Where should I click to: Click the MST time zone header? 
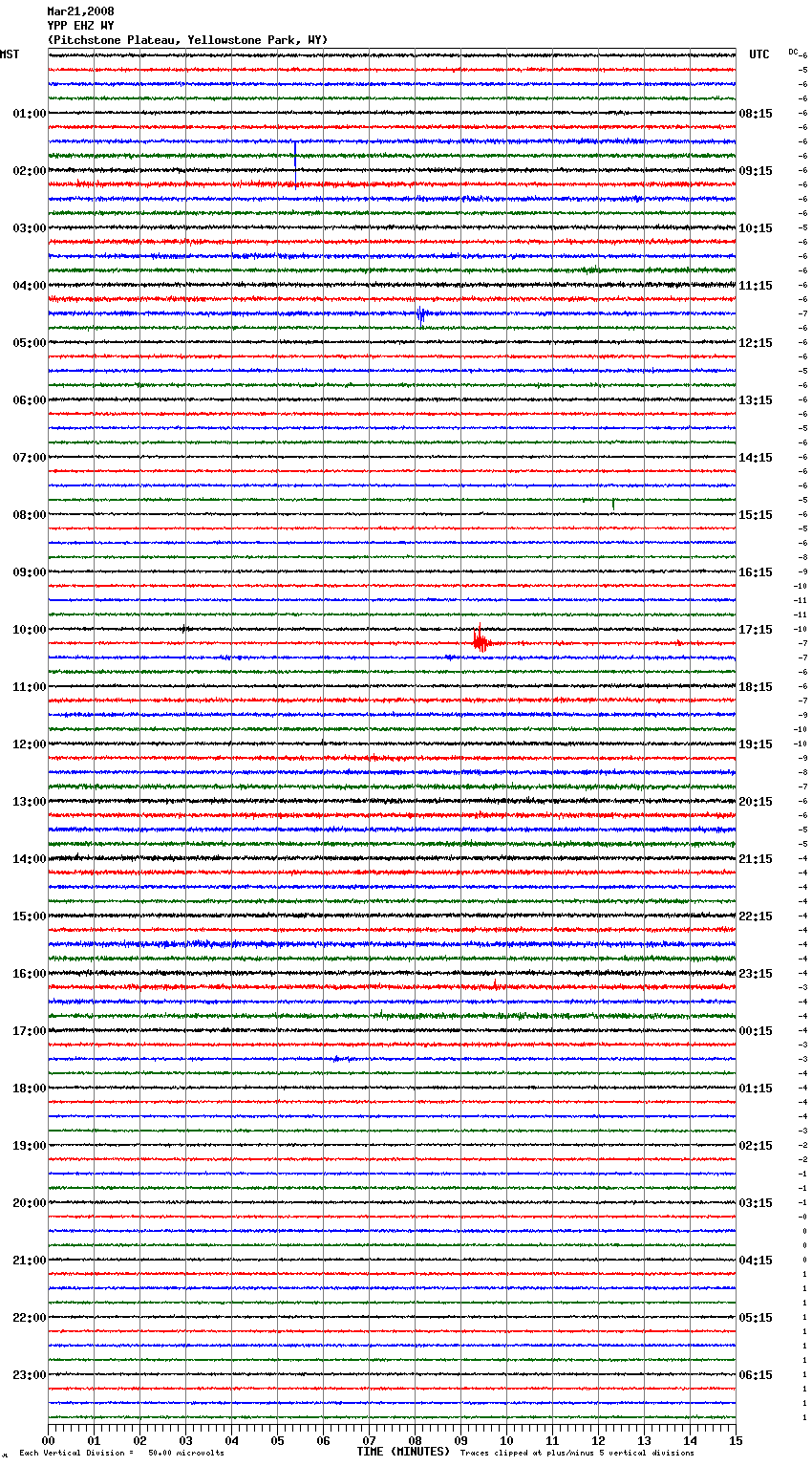coord(10,54)
